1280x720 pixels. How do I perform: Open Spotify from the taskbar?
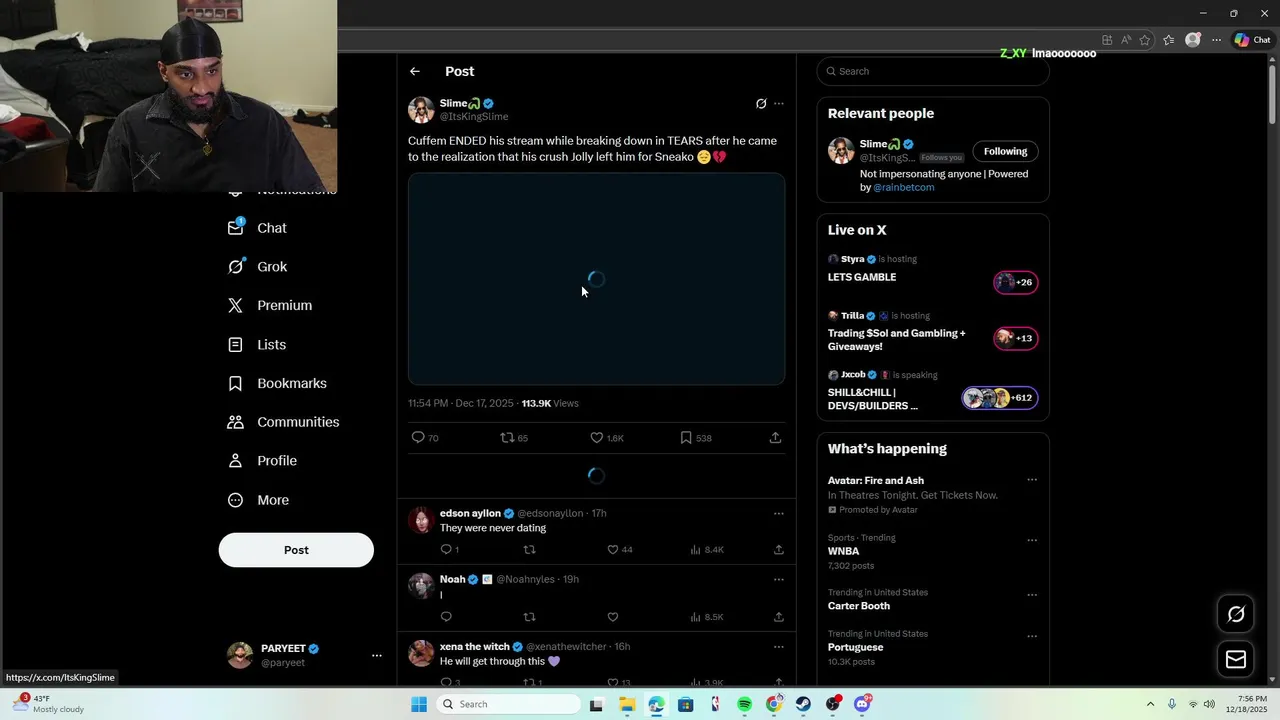(x=745, y=704)
